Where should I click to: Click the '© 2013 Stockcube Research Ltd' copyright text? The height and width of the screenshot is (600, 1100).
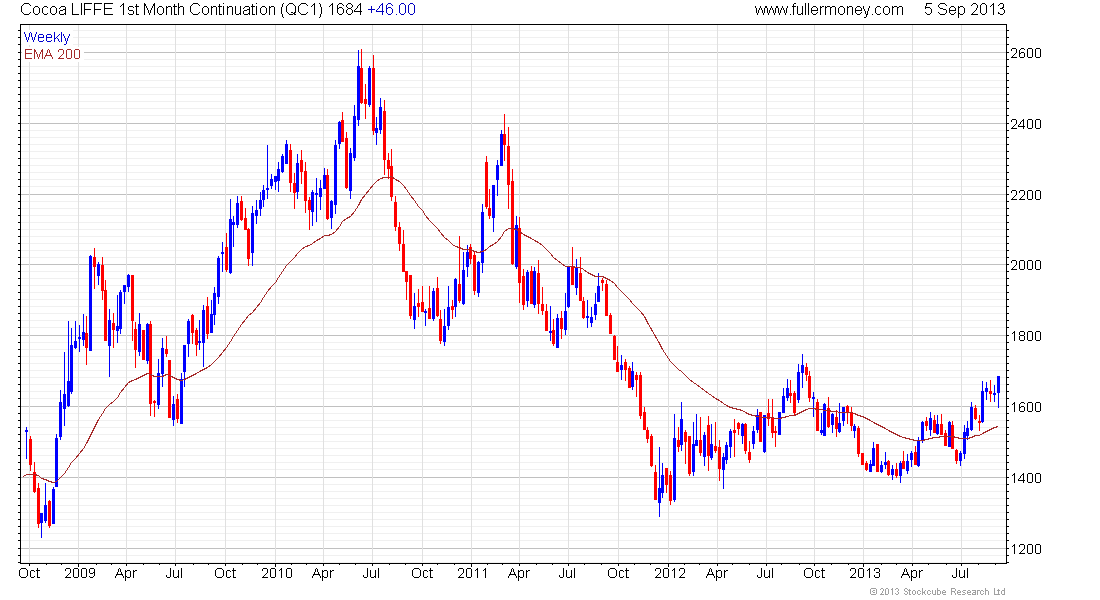938,592
